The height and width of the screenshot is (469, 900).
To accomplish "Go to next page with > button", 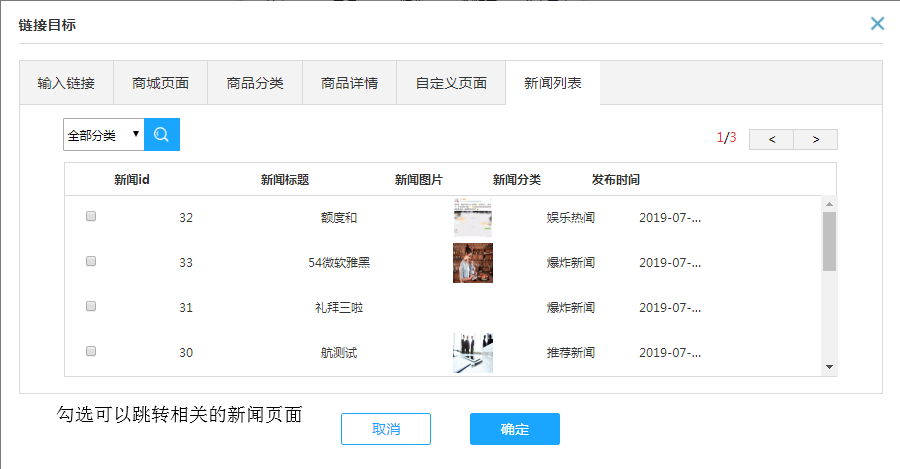I will [x=816, y=139].
